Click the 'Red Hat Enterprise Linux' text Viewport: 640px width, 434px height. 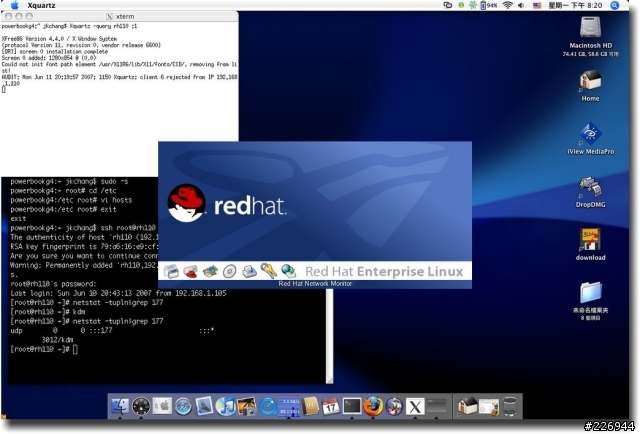384,272
